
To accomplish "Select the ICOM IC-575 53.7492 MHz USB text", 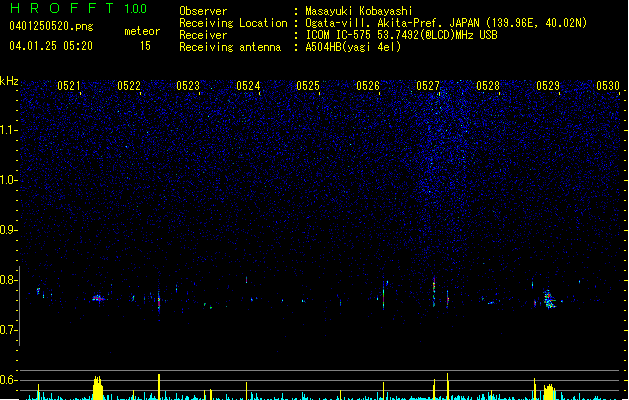I will 402,35.
